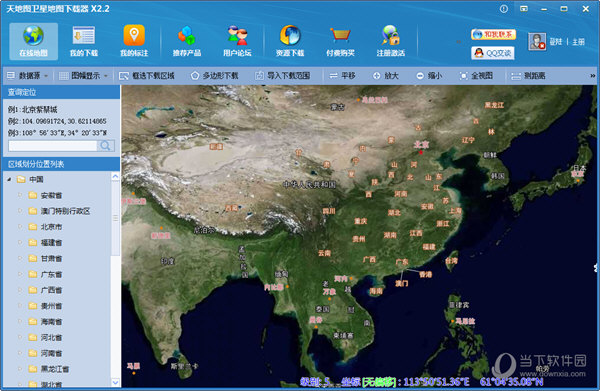Expand the 河南省 tree node
This screenshot has width=600, height=391.
(20, 353)
